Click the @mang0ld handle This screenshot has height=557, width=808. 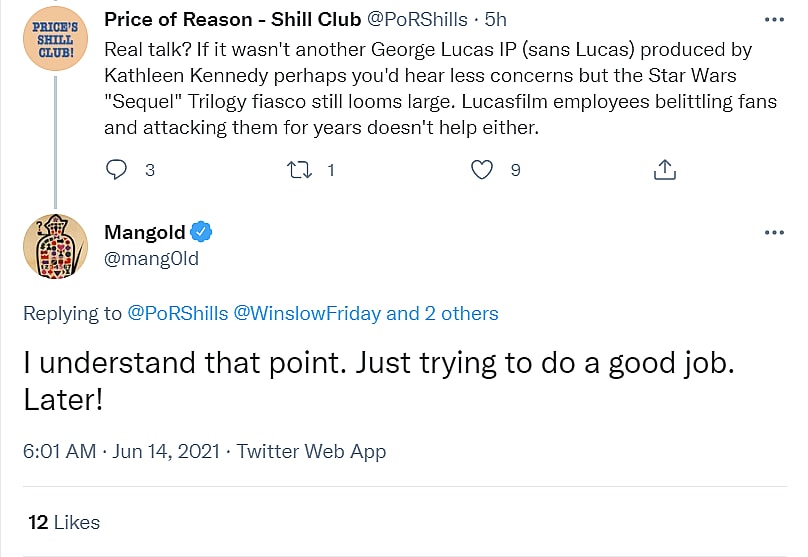click(151, 259)
